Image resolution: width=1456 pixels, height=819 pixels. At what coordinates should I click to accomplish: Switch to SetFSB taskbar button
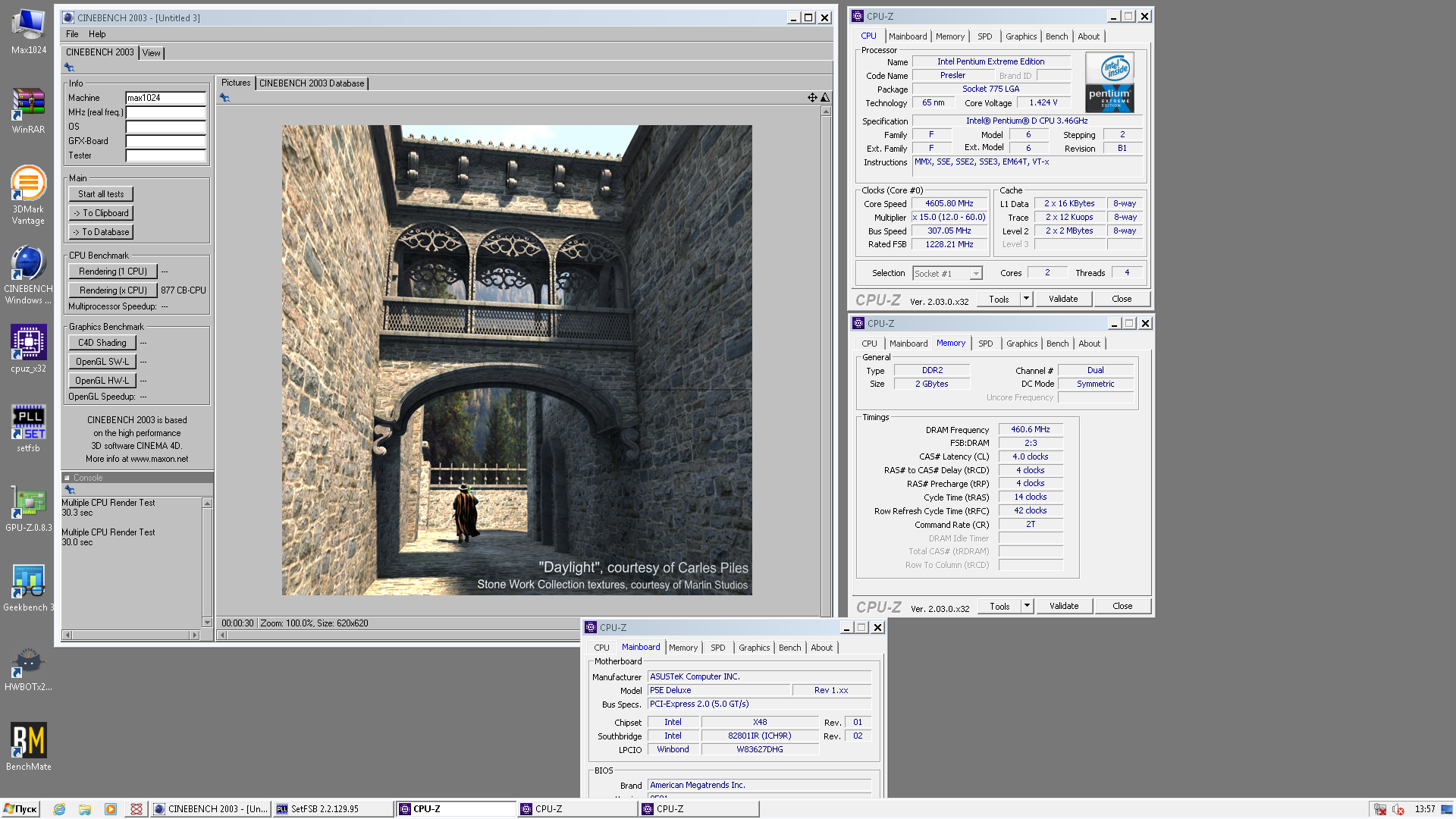click(334, 809)
